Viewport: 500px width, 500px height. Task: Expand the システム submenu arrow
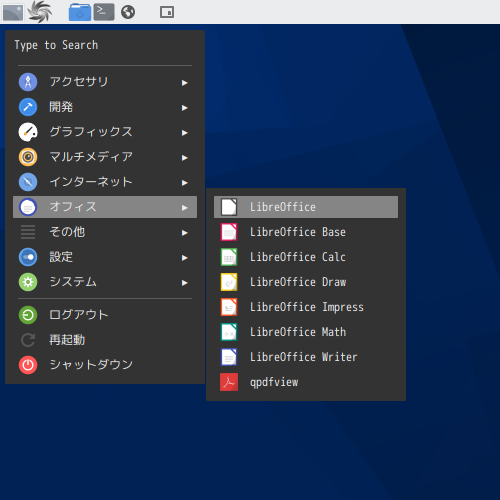pyautogui.click(x=184, y=283)
